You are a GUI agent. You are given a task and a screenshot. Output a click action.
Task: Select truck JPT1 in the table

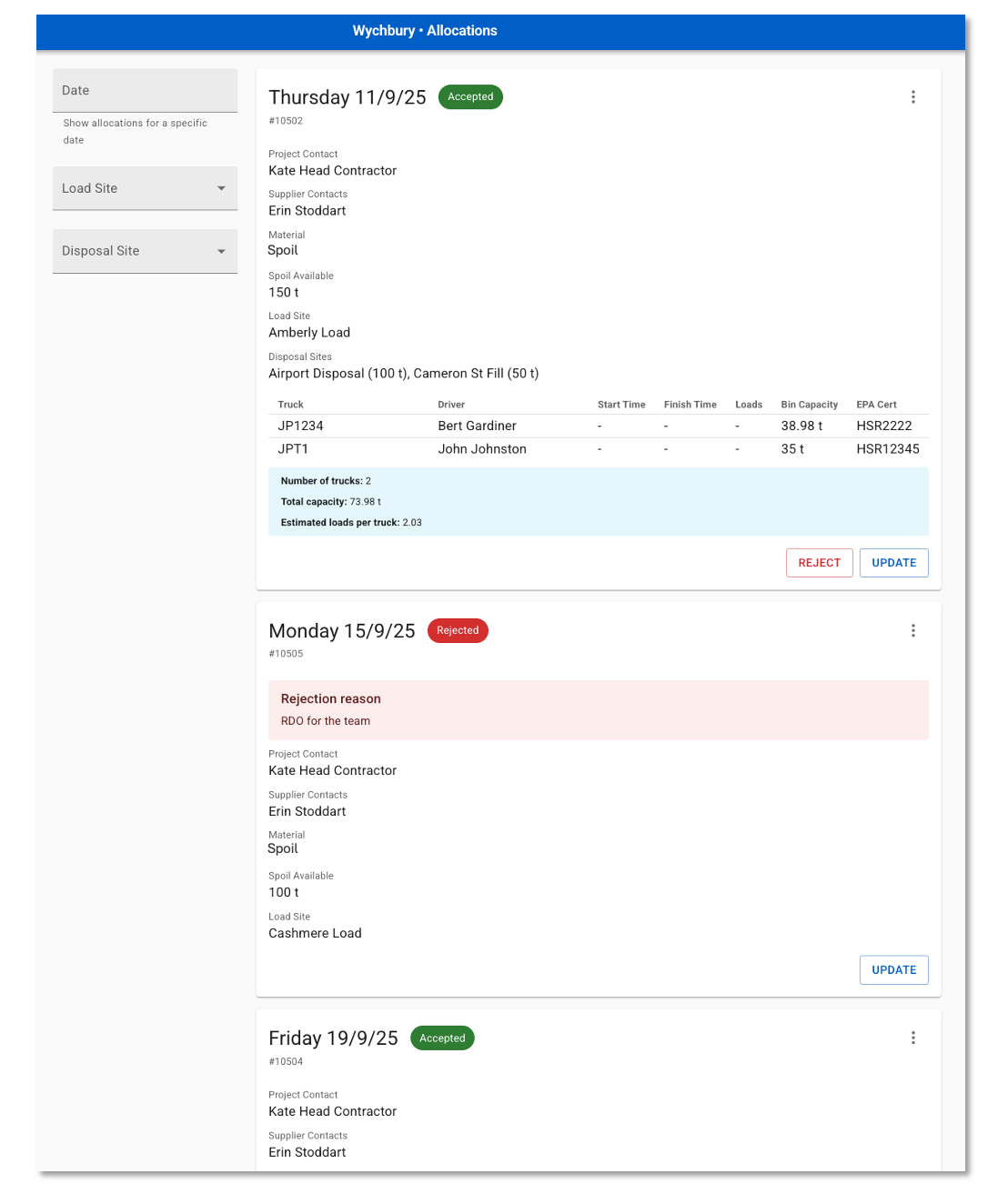[293, 449]
